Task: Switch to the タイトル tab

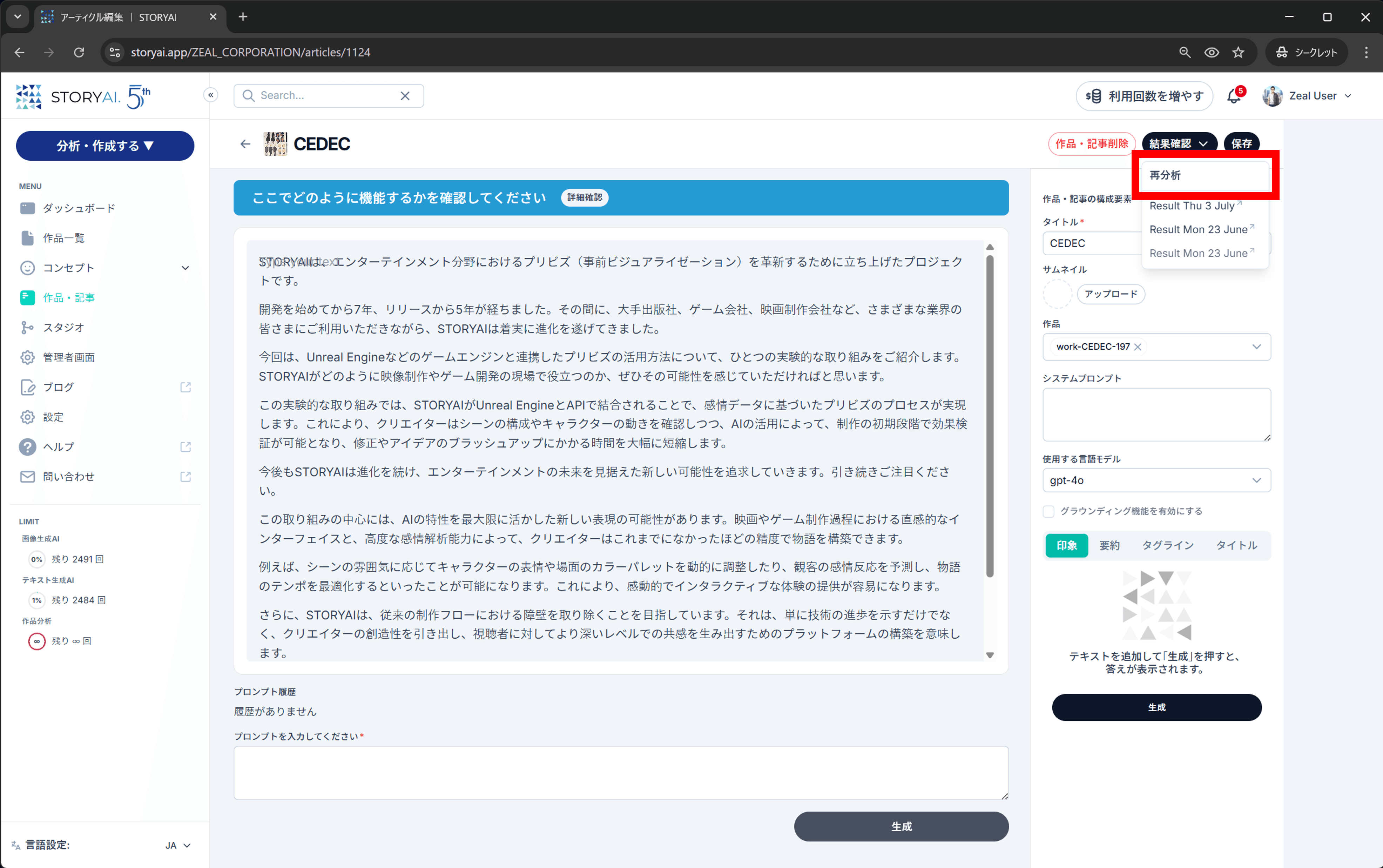Action: coord(1236,545)
